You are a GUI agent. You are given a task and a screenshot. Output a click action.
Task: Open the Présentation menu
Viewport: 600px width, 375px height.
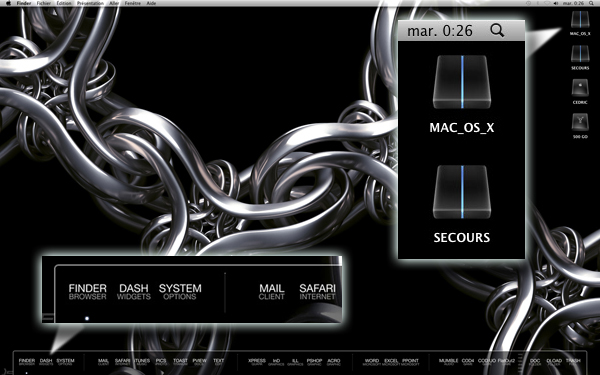tap(90, 3)
